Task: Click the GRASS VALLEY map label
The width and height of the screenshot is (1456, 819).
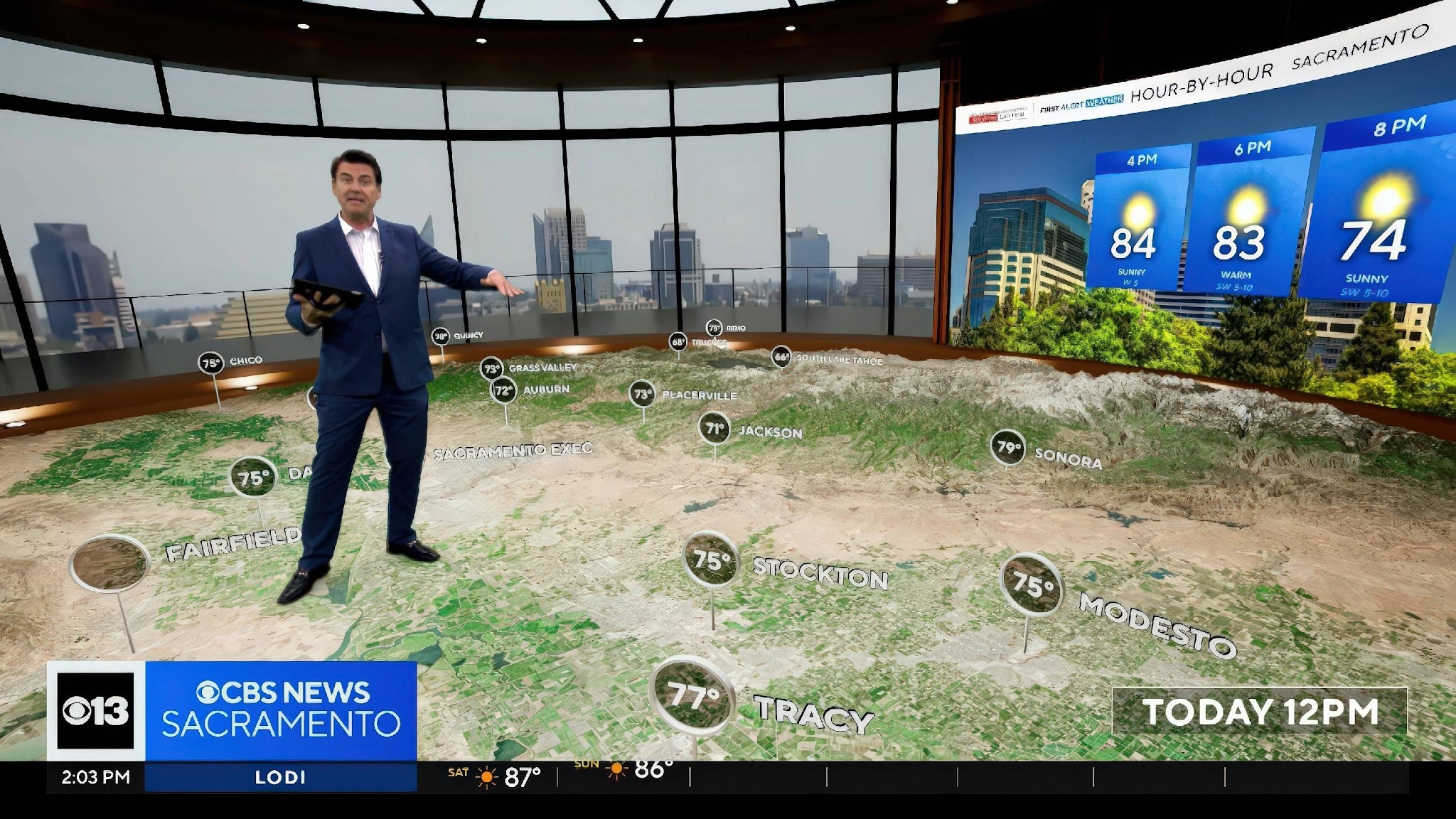Action: pos(543,368)
